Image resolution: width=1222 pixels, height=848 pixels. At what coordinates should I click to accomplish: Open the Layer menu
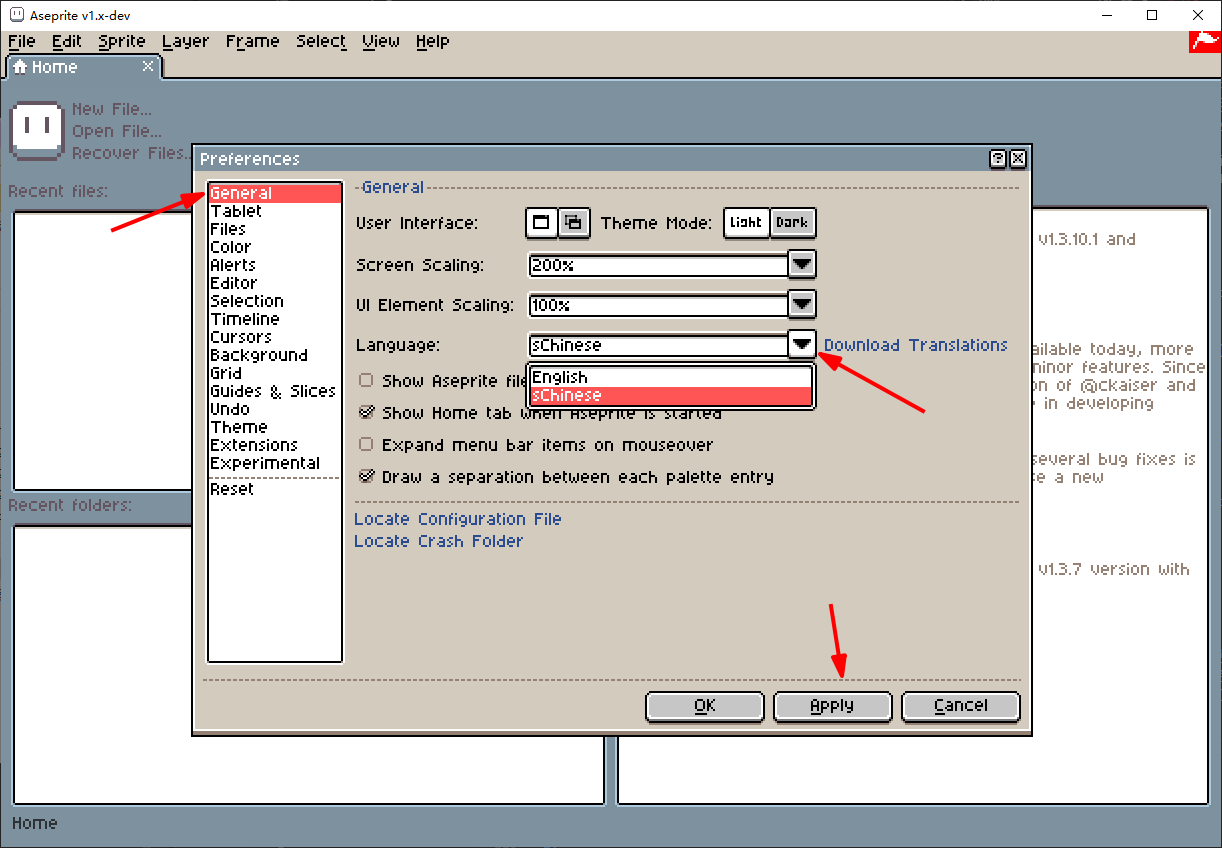[186, 41]
